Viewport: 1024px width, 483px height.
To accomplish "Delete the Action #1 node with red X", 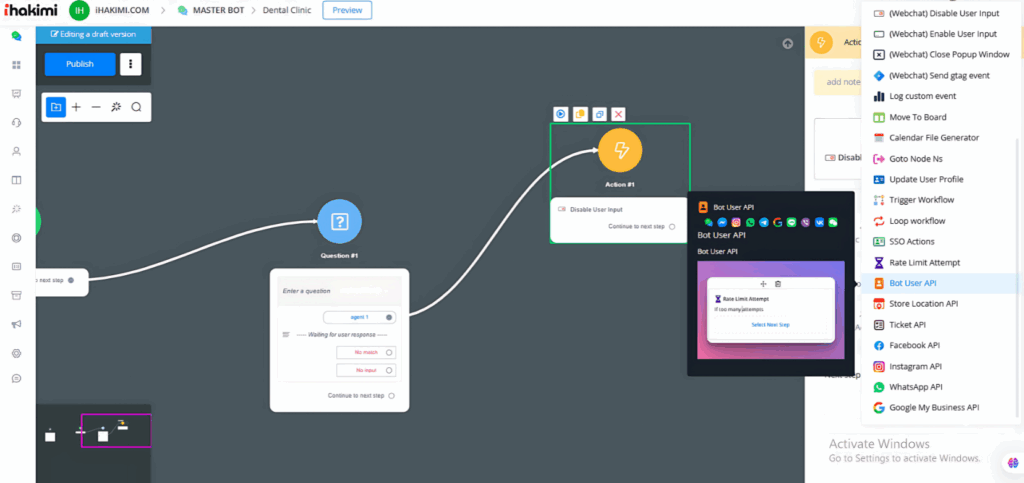I will pyautogui.click(x=619, y=115).
